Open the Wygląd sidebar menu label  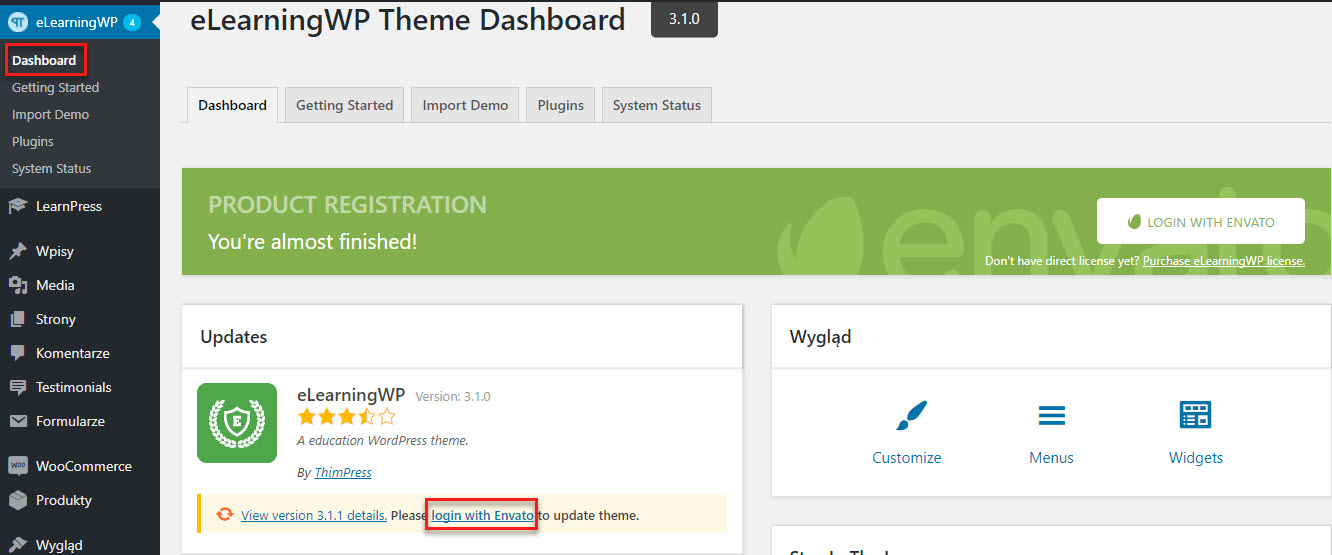59,545
